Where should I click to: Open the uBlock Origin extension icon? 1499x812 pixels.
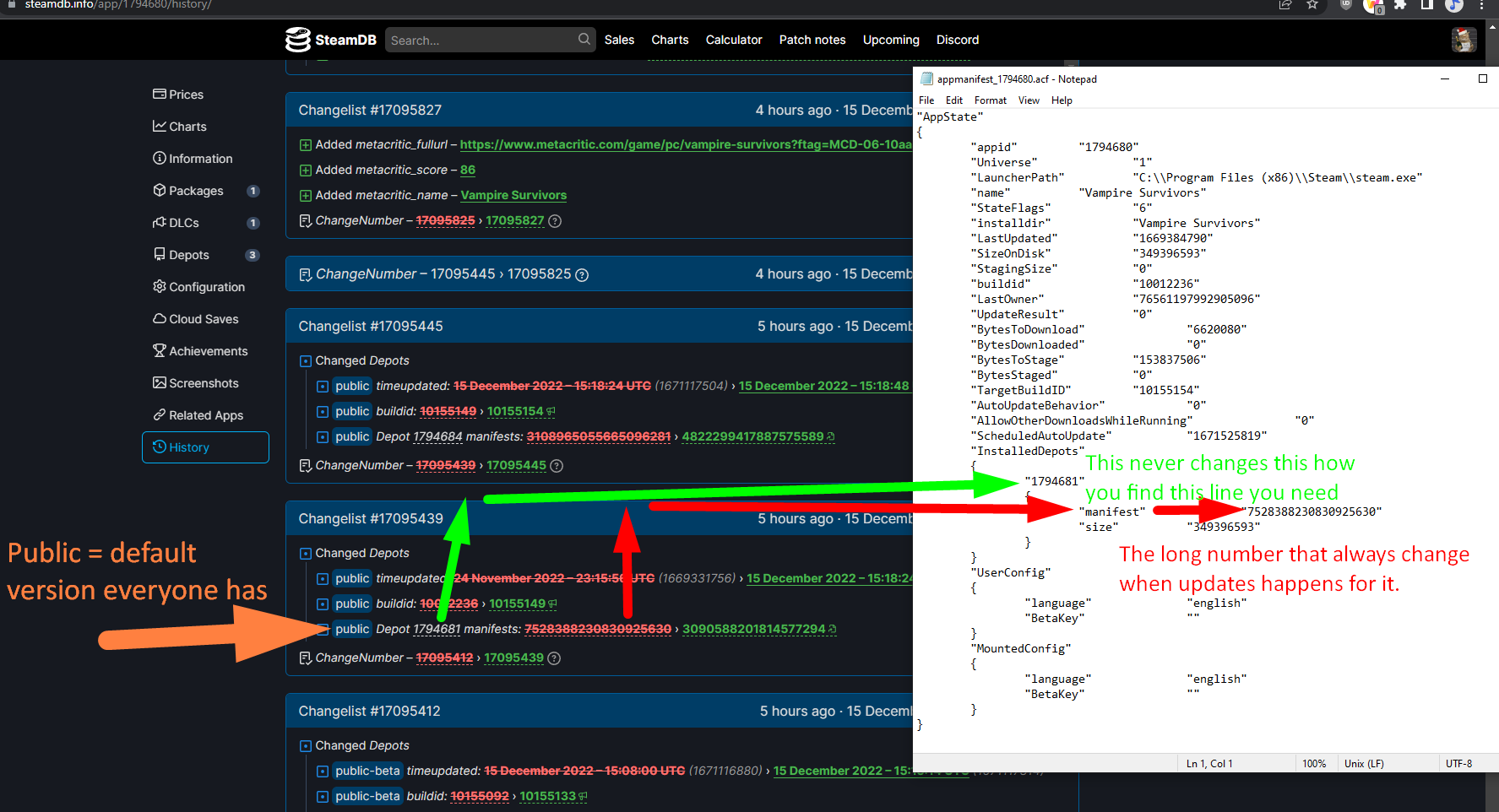pyautogui.click(x=1346, y=5)
